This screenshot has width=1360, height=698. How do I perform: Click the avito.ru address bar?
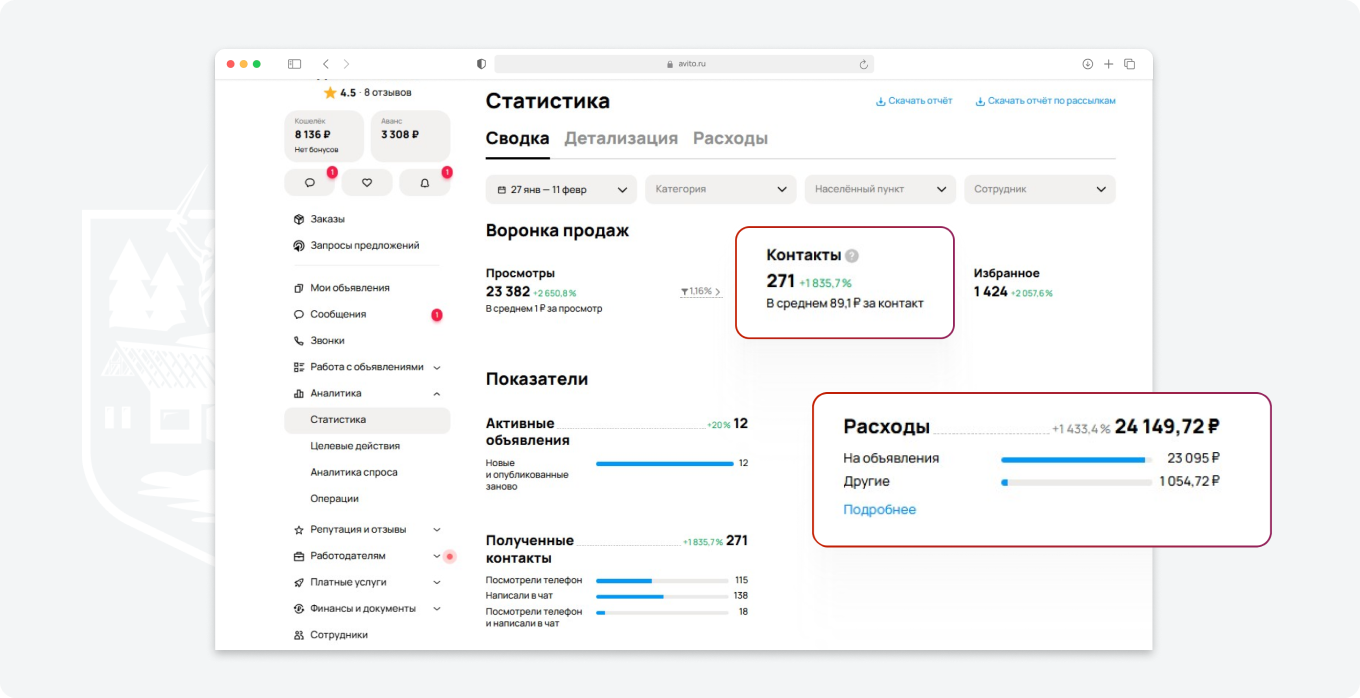tap(684, 64)
